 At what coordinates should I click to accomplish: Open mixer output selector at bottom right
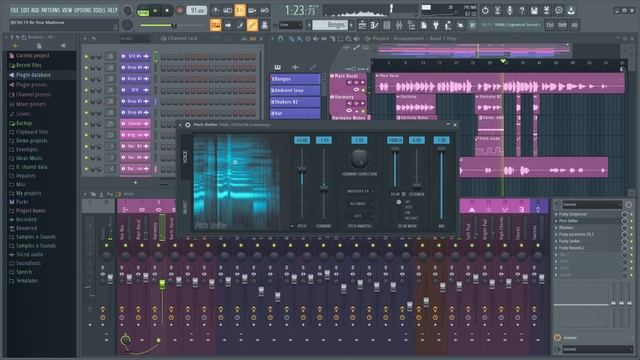597,349
